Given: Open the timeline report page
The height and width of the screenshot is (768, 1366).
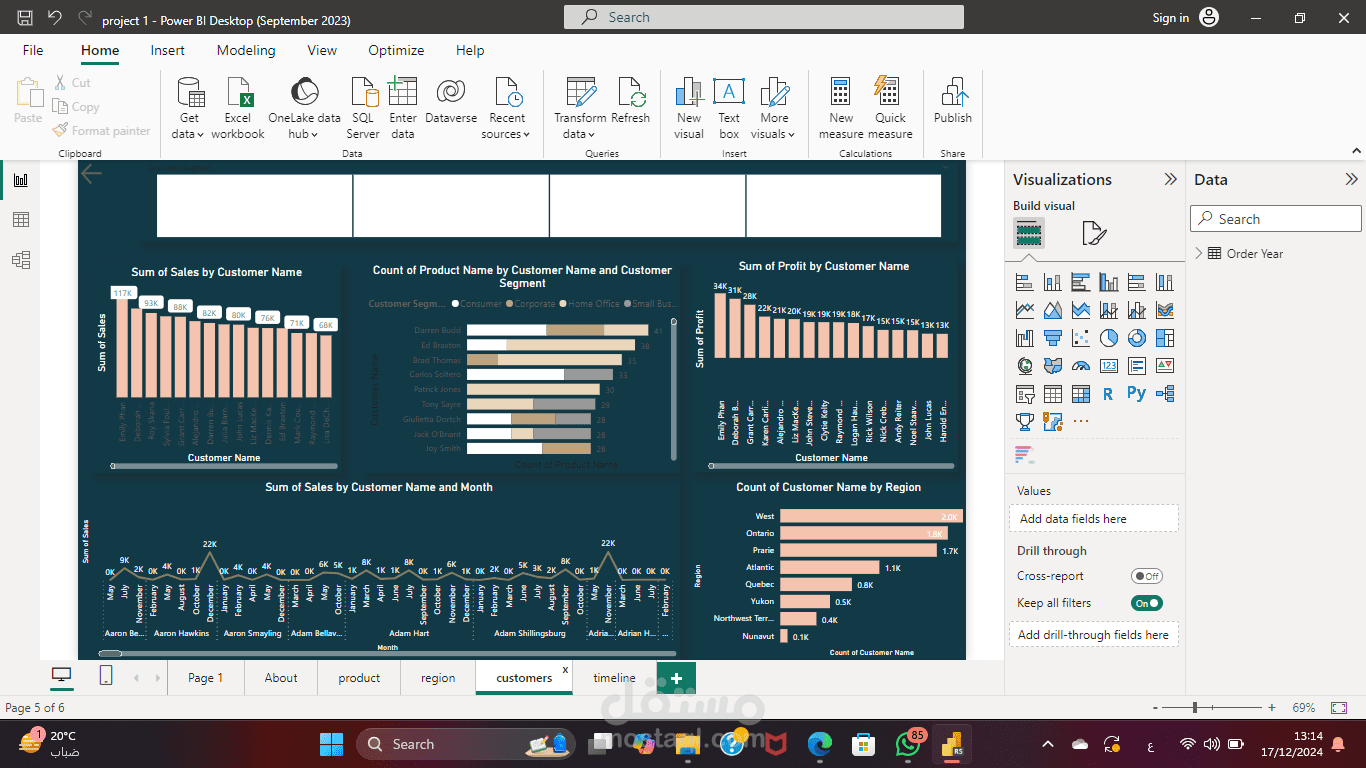Looking at the screenshot, I should point(613,678).
